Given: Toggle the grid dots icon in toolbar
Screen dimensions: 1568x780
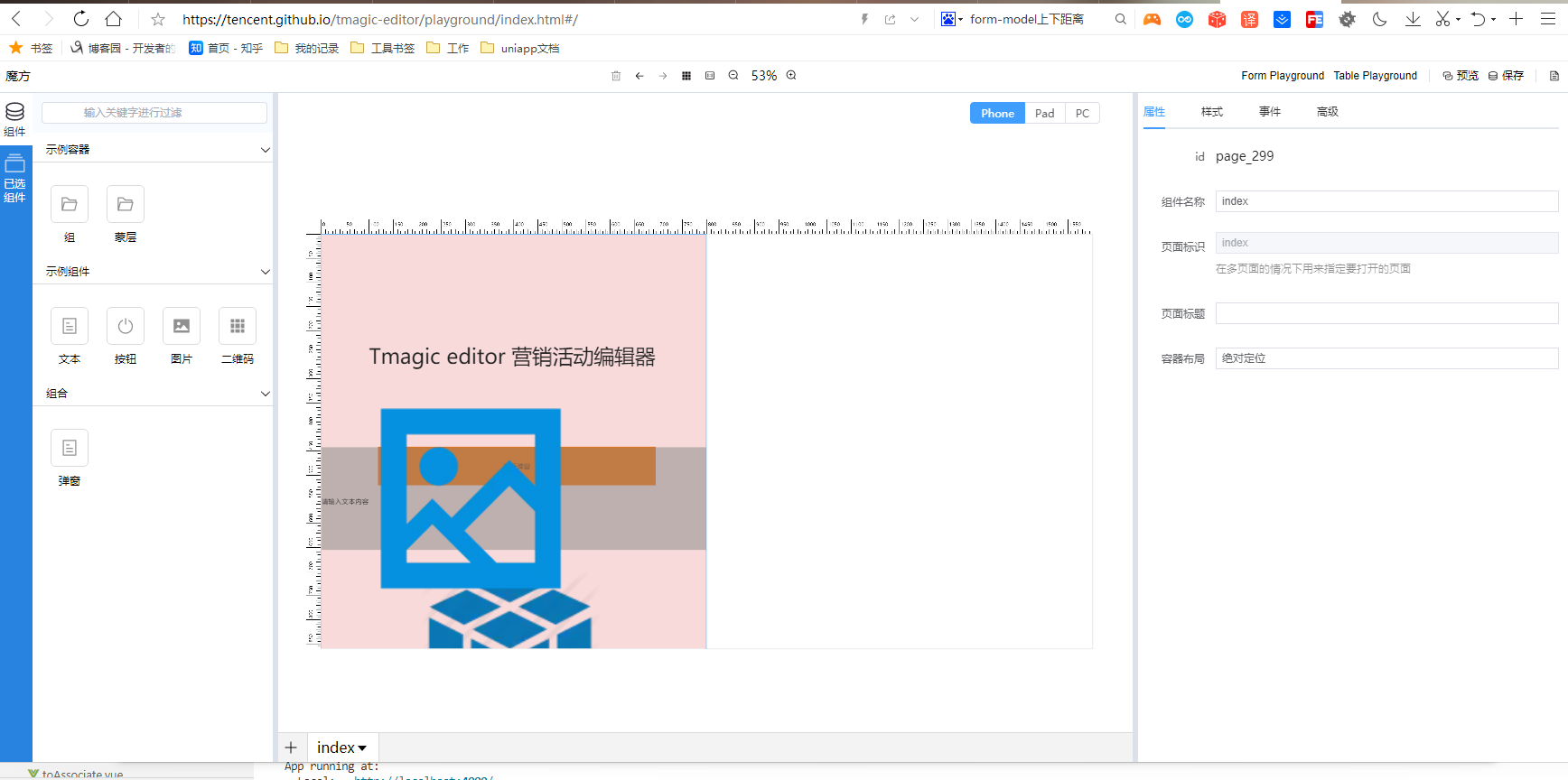Looking at the screenshot, I should pyautogui.click(x=686, y=76).
